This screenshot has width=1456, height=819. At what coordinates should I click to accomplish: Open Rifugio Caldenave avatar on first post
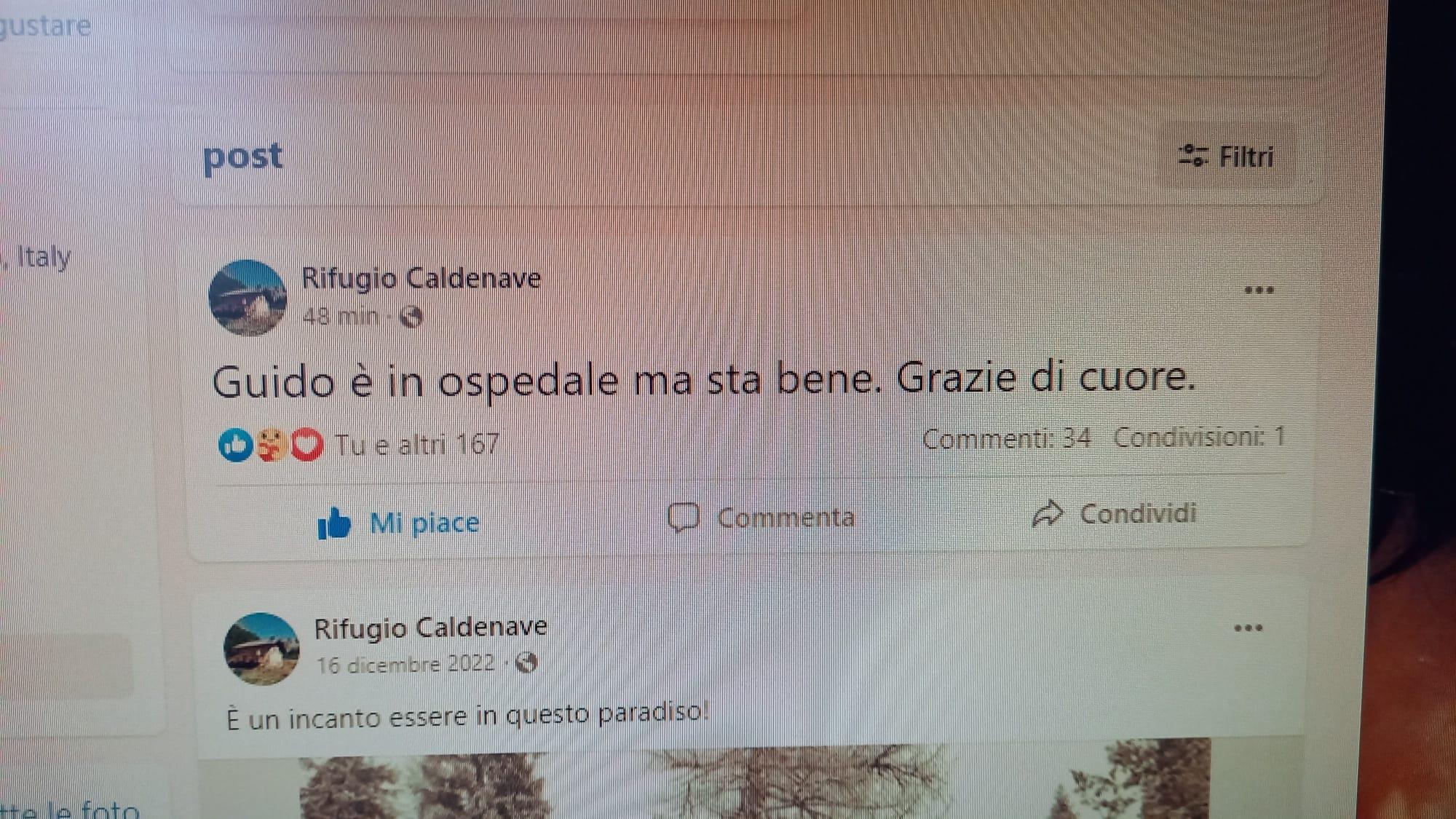point(248,298)
